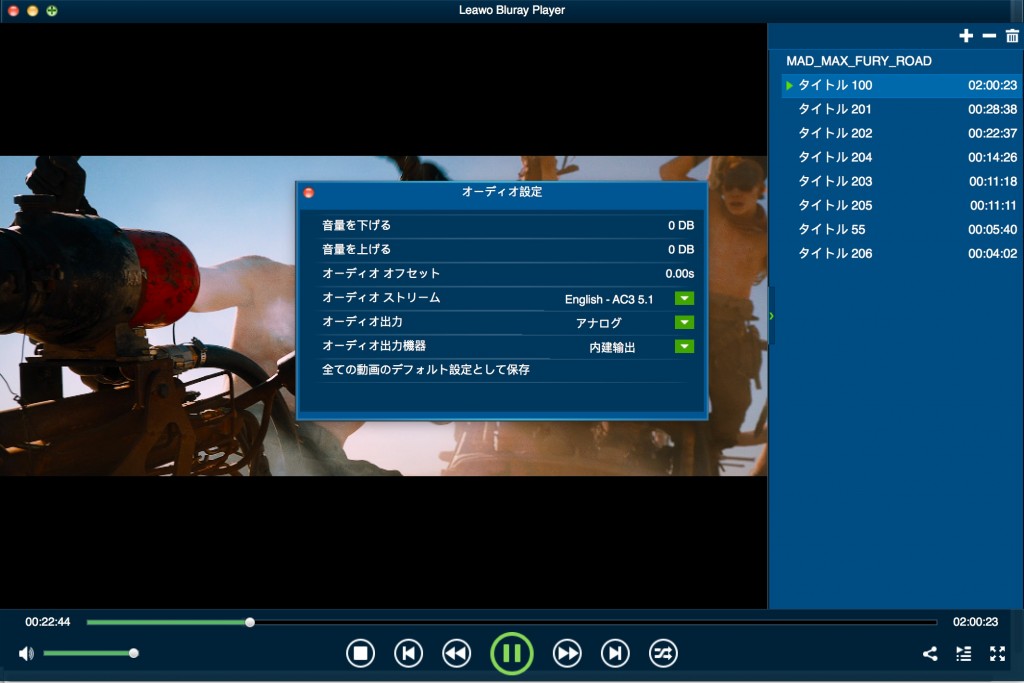1024x683 pixels.
Task: Click 全ての動画のデフォルト設定として保存
Action: tap(426, 370)
